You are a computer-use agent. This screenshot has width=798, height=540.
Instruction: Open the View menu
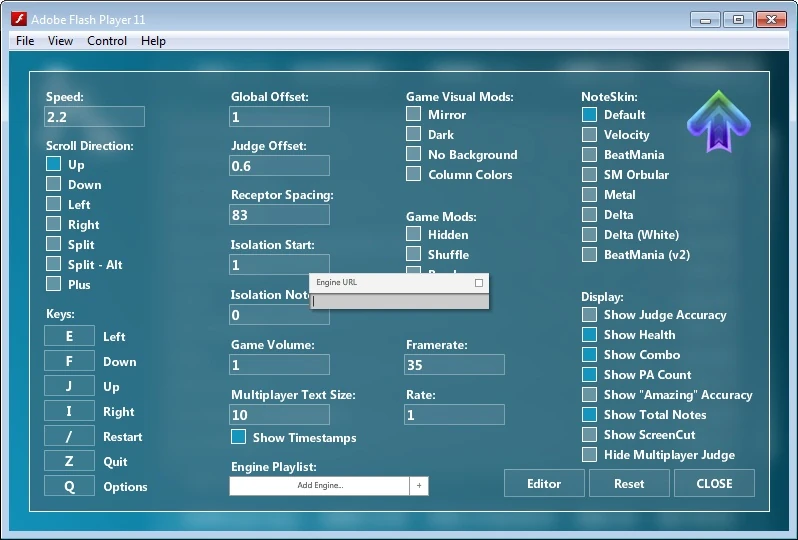click(60, 41)
